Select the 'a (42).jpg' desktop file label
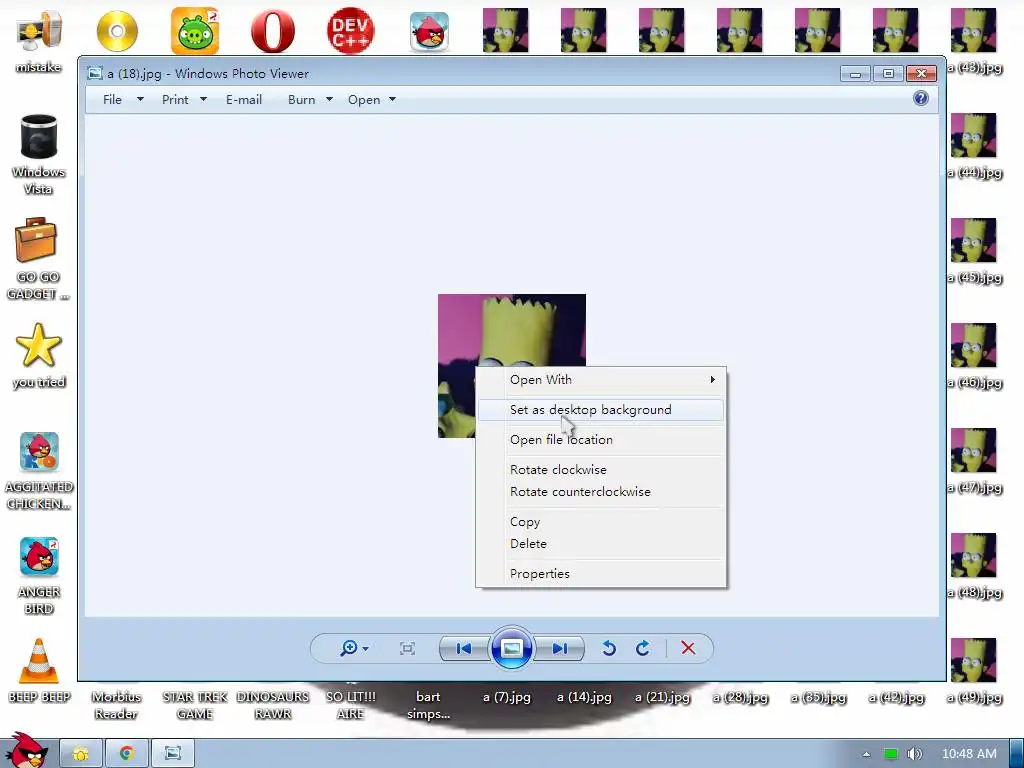 click(896, 697)
